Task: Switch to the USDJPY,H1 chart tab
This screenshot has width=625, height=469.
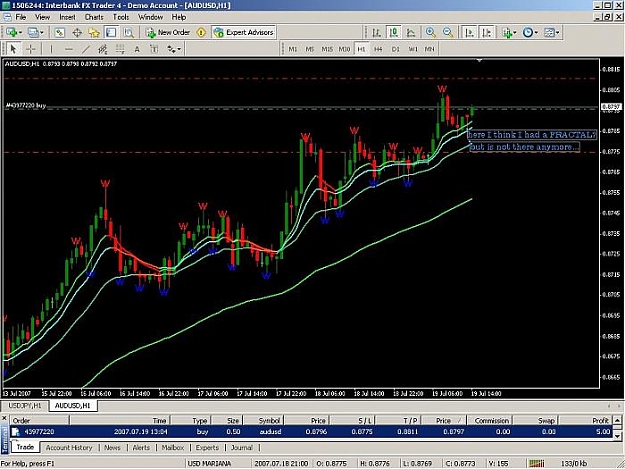Action: (x=25, y=406)
